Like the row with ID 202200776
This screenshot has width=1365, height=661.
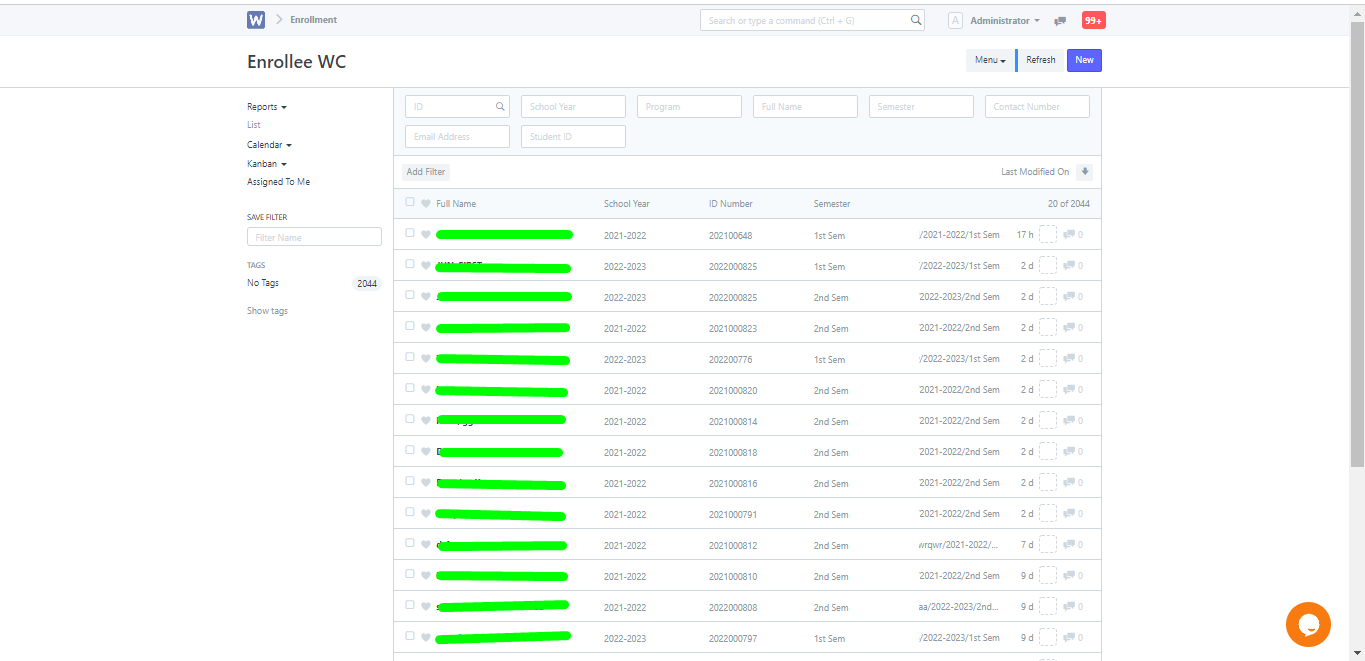(425, 359)
